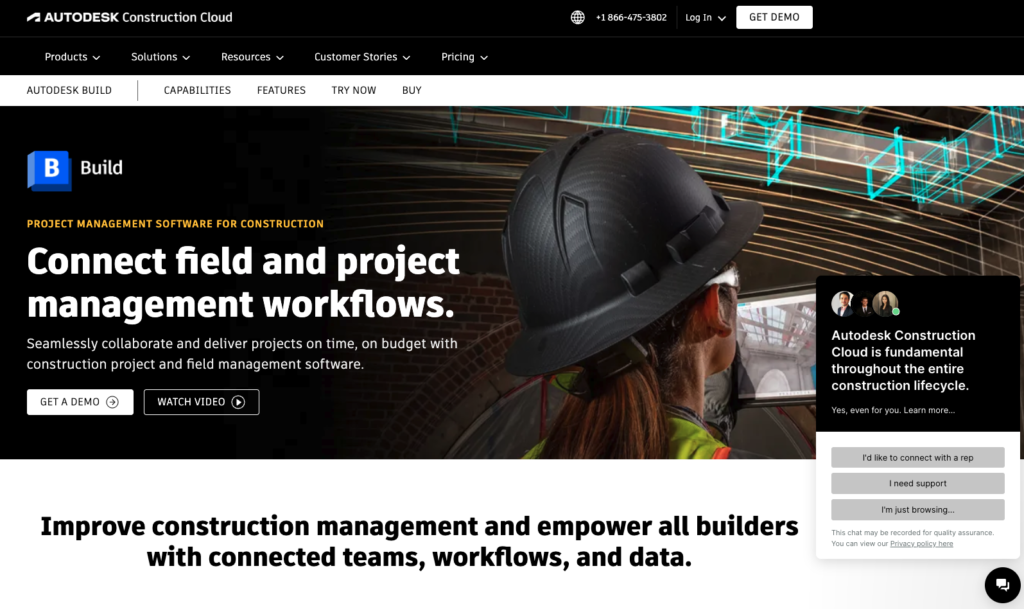This screenshot has height=609, width=1024.
Task: Open the globe language selector icon
Action: (577, 18)
